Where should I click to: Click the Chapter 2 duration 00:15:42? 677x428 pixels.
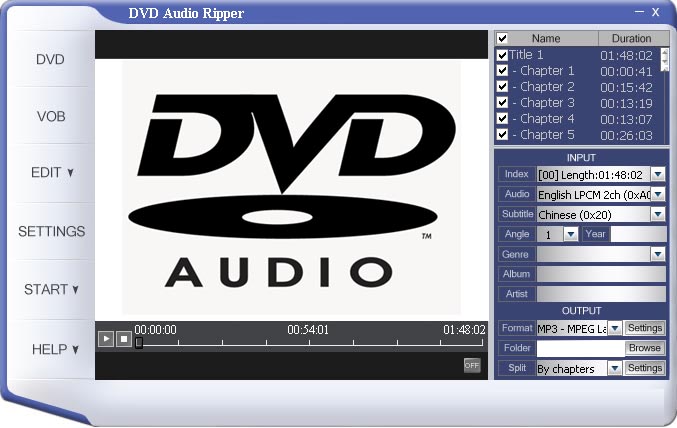coord(626,88)
